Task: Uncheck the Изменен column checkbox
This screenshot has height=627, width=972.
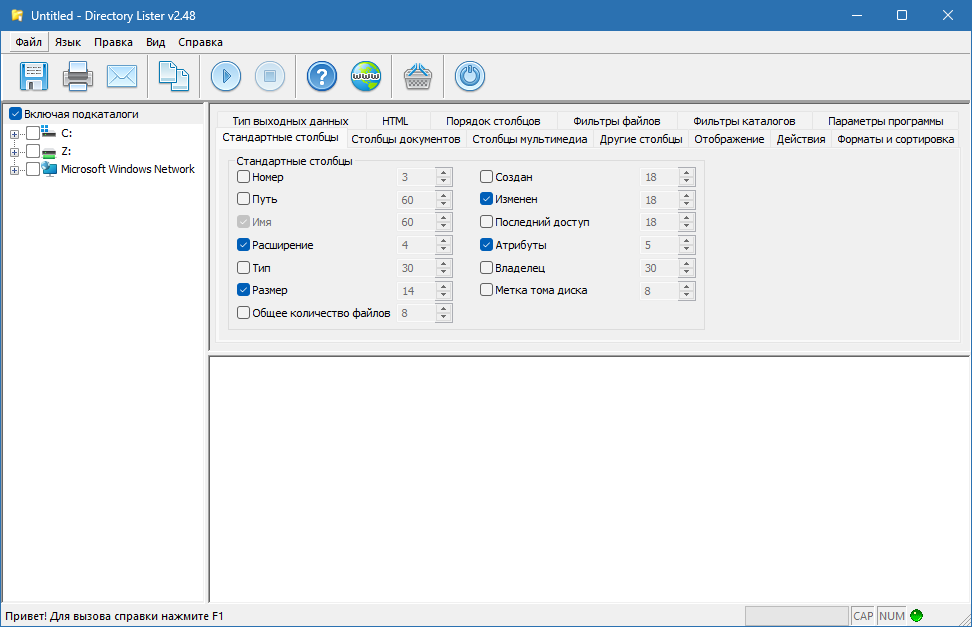Action: [487, 199]
